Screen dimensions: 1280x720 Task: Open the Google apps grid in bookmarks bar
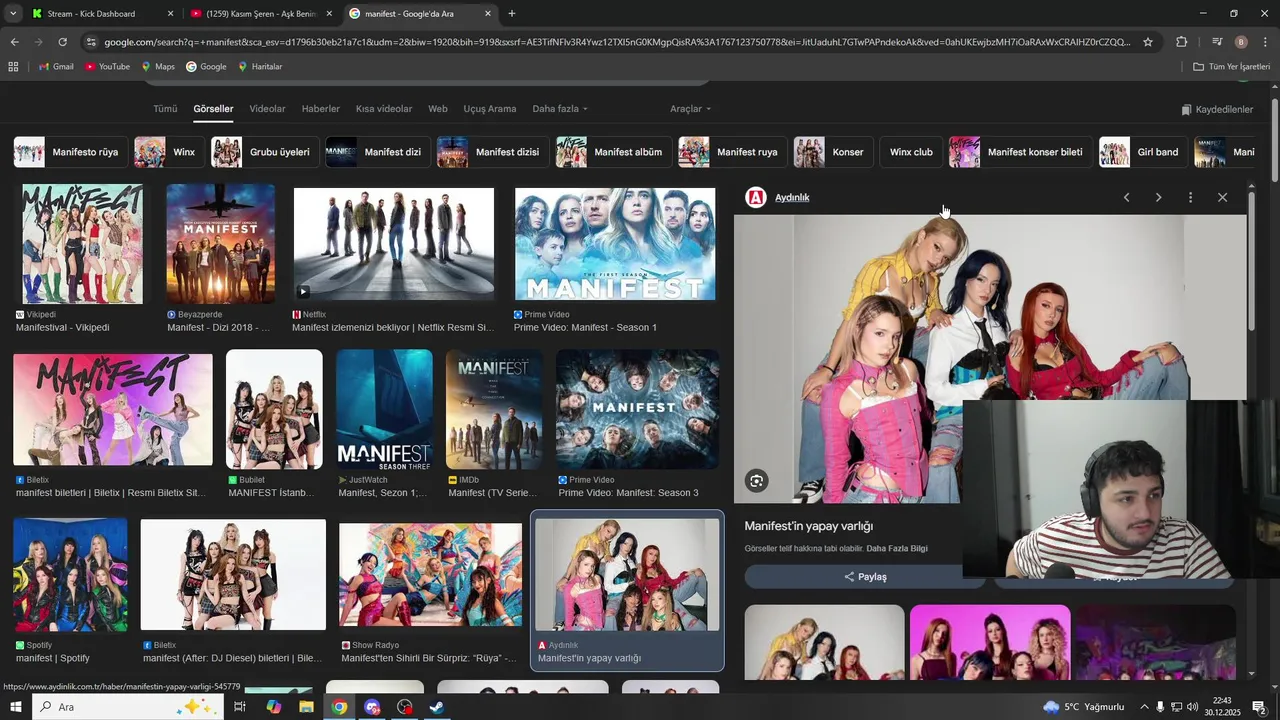click(x=13, y=66)
